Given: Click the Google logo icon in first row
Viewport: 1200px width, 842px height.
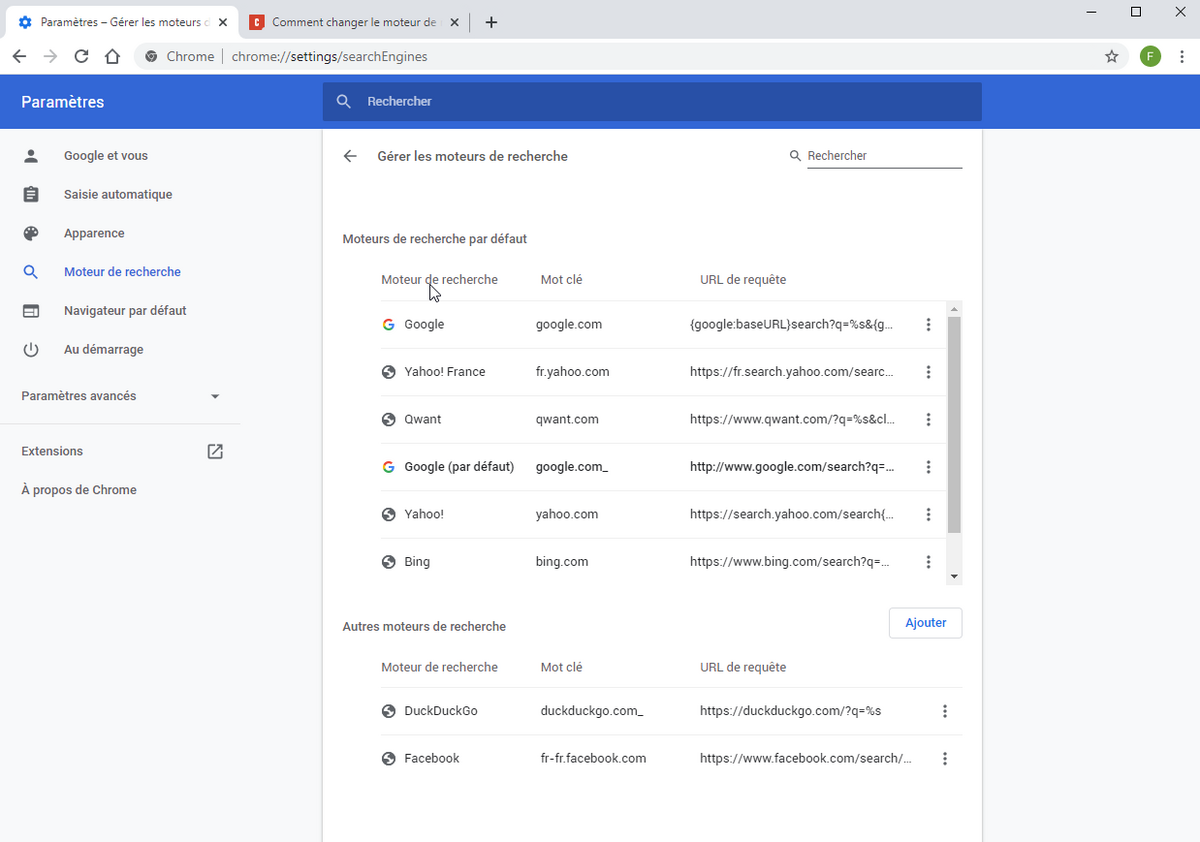Looking at the screenshot, I should (x=388, y=325).
